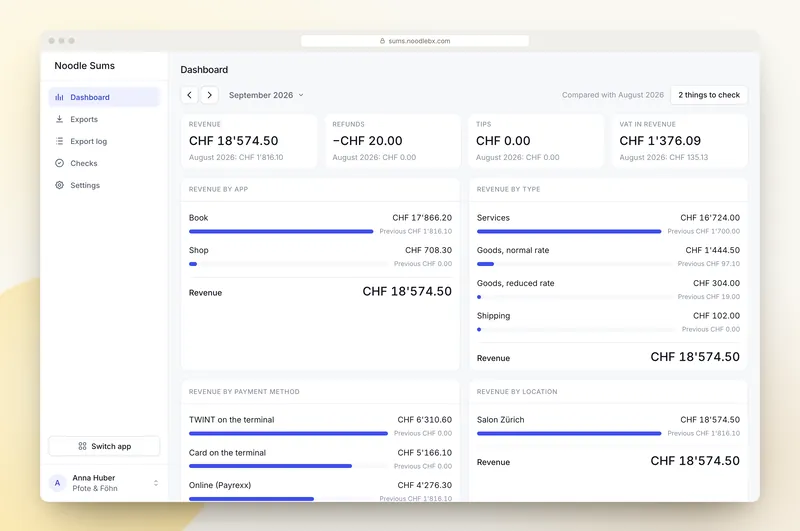Click the Exports download icon
Image resolution: width=800 pixels, height=531 pixels.
click(59, 119)
